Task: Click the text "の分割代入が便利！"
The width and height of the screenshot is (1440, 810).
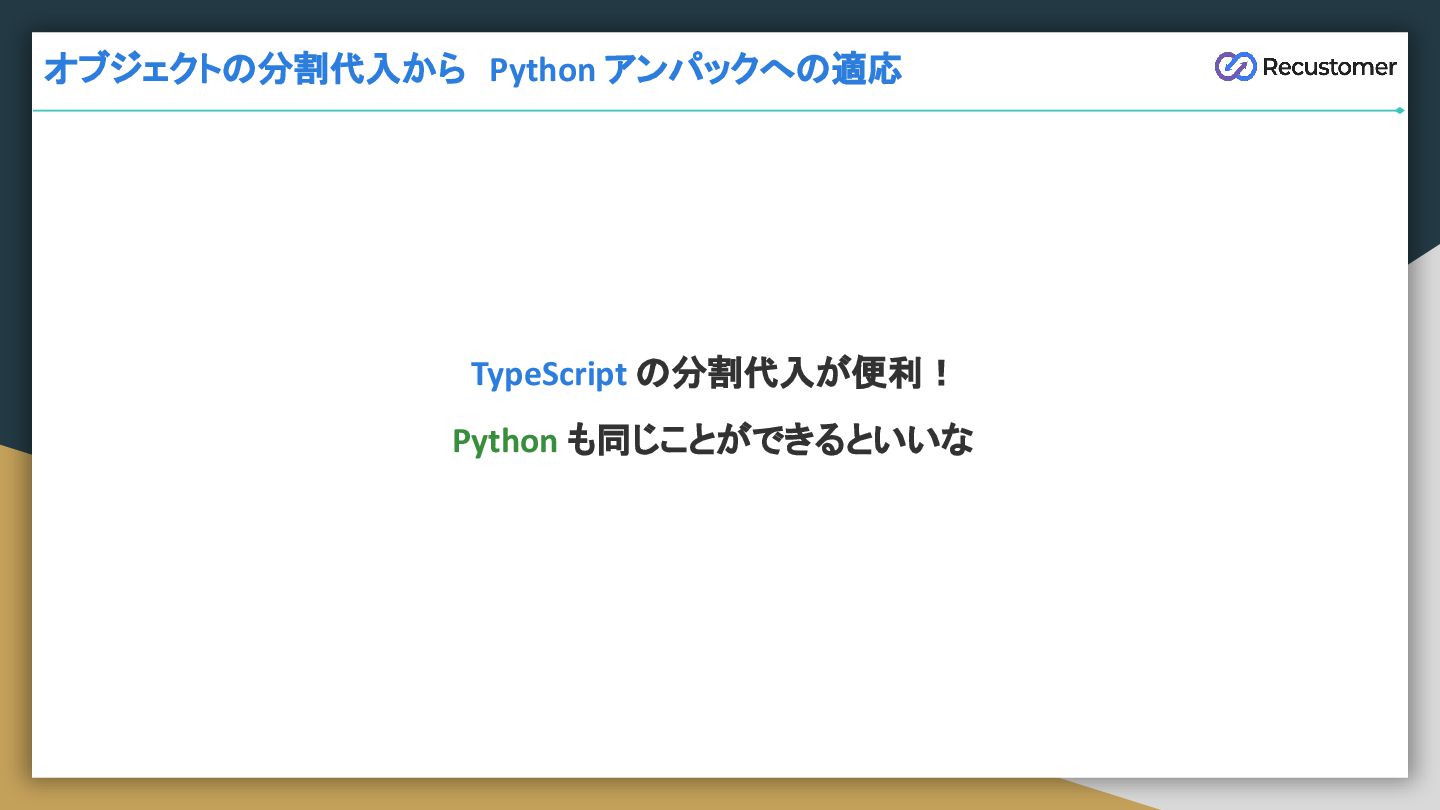Action: [792, 375]
